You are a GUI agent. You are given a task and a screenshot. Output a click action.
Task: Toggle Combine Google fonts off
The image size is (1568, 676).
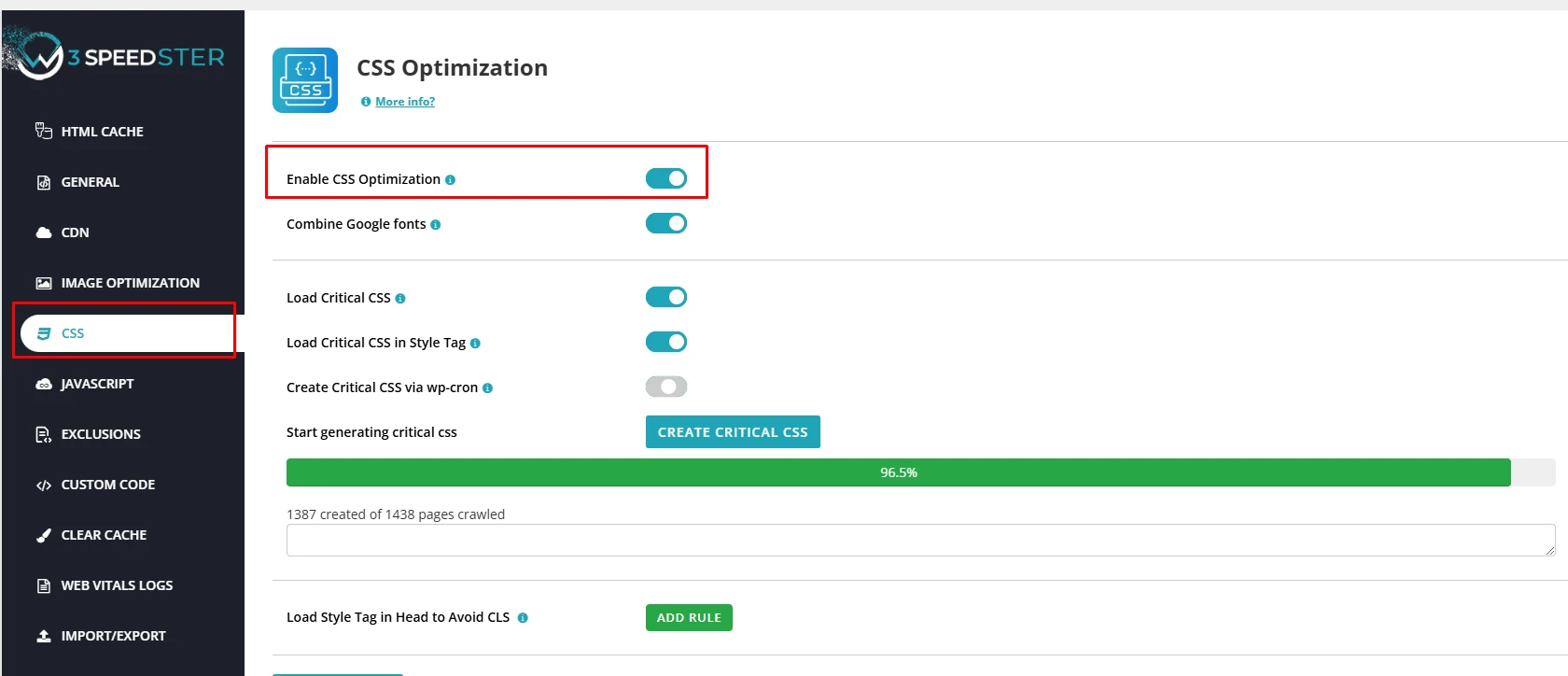coord(666,223)
